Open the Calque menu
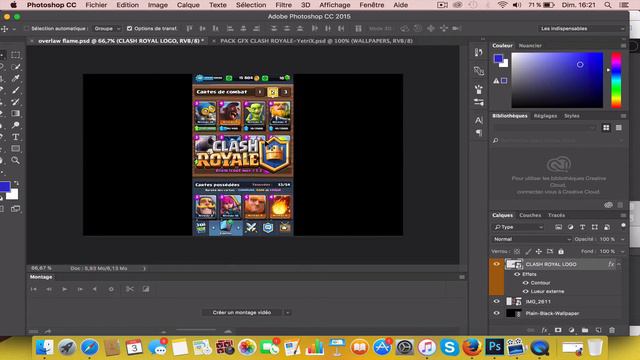Screen dimensions: 640x360 pos(188,5)
